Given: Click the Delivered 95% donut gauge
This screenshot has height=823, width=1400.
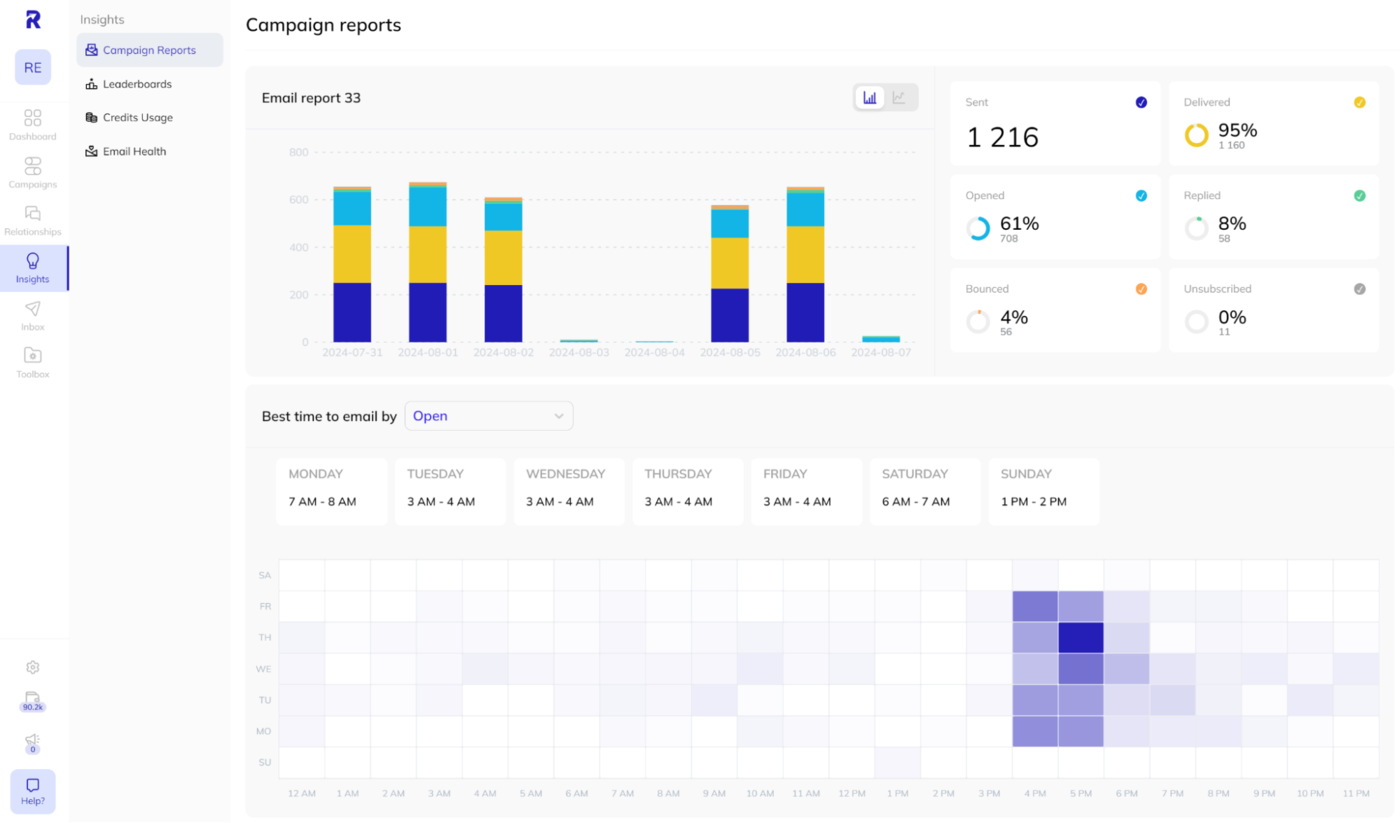Looking at the screenshot, I should 1196,135.
